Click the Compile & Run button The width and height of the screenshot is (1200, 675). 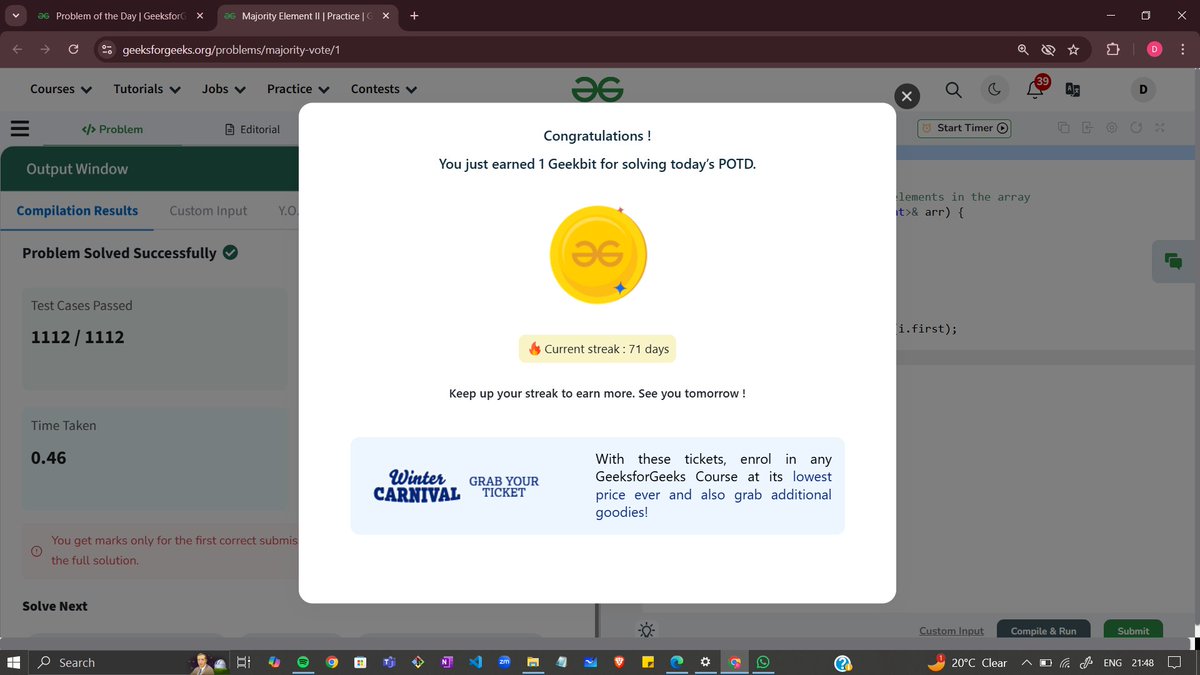click(x=1043, y=630)
